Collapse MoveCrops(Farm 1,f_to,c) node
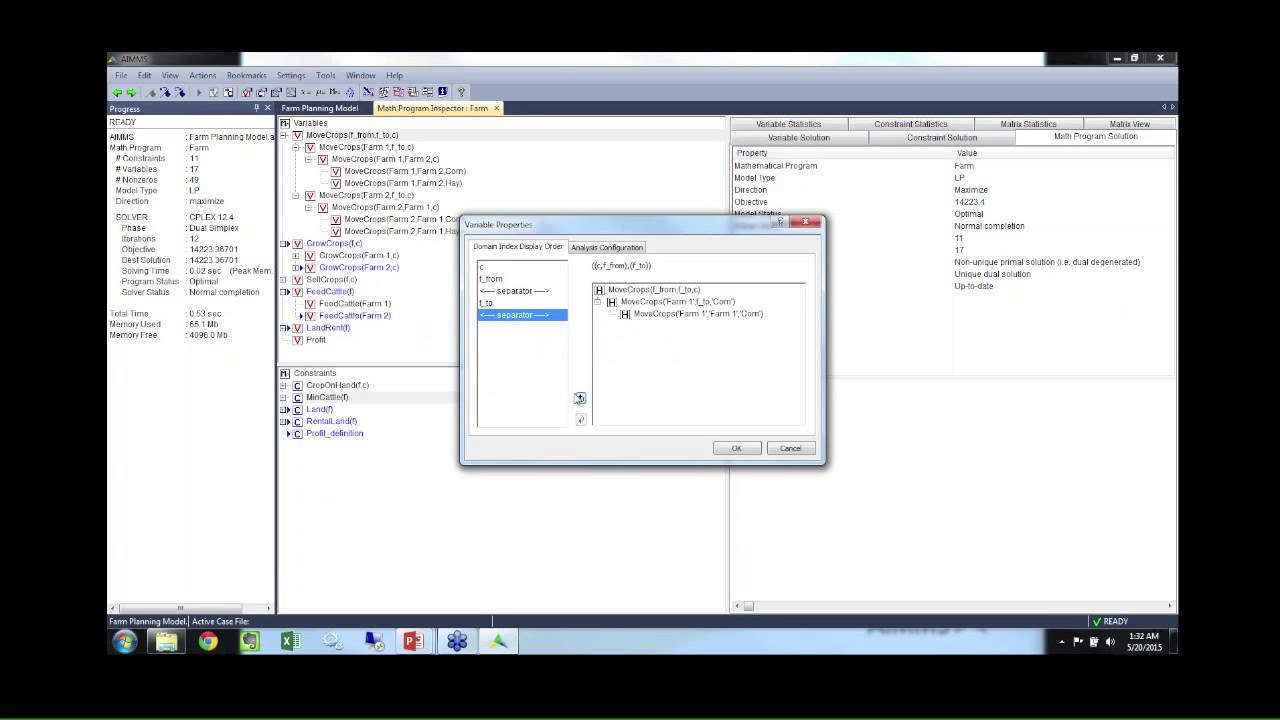Image resolution: width=1280 pixels, height=720 pixels. 296,147
